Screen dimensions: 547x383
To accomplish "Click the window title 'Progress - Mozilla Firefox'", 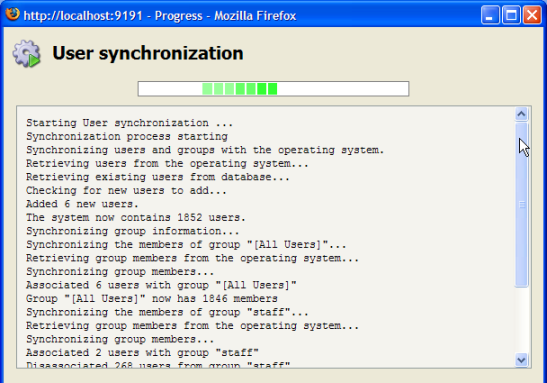I will point(225,16).
